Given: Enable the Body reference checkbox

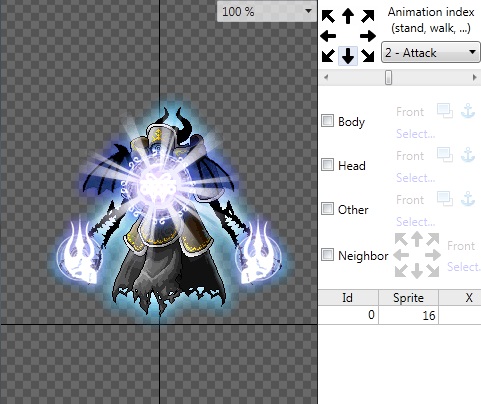Looking at the screenshot, I should tap(327, 121).
